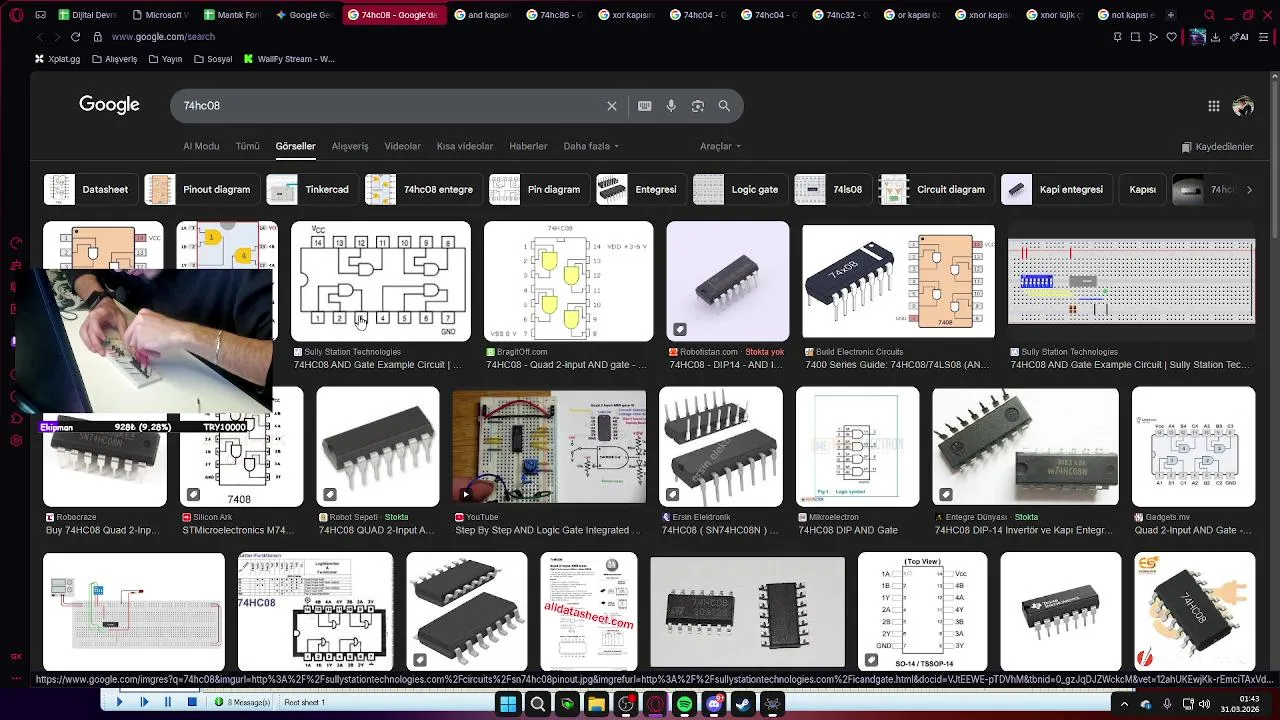1280x720 pixels.
Task: Open Kaydedilenler saved items
Action: pos(1217,147)
